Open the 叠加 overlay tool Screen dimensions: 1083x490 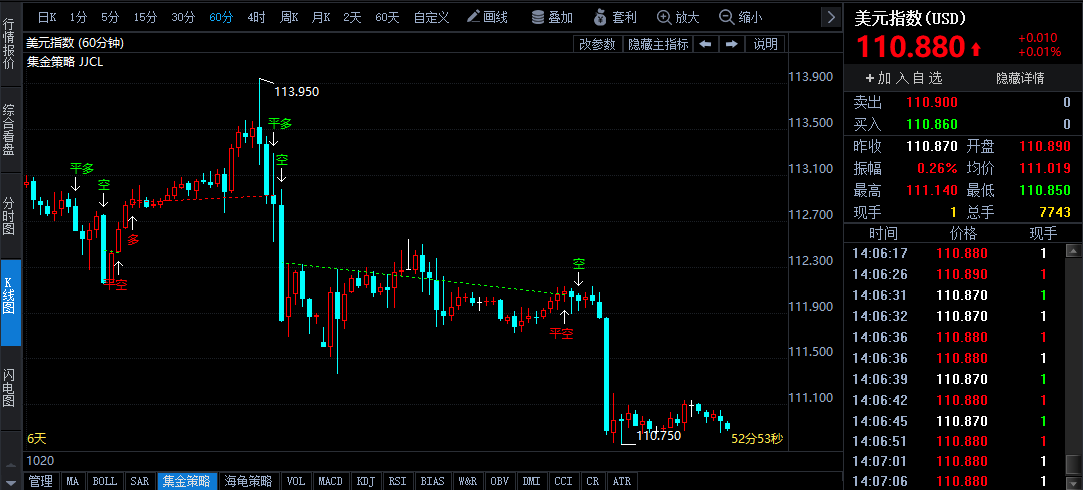click(553, 17)
